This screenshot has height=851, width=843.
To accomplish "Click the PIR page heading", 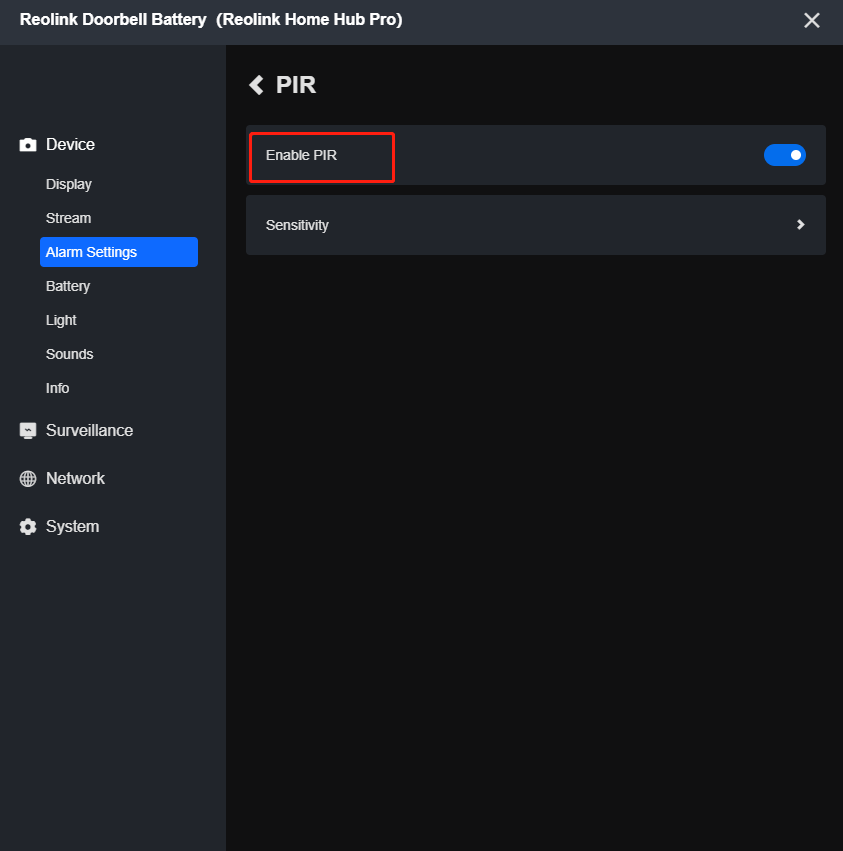I will coord(296,85).
